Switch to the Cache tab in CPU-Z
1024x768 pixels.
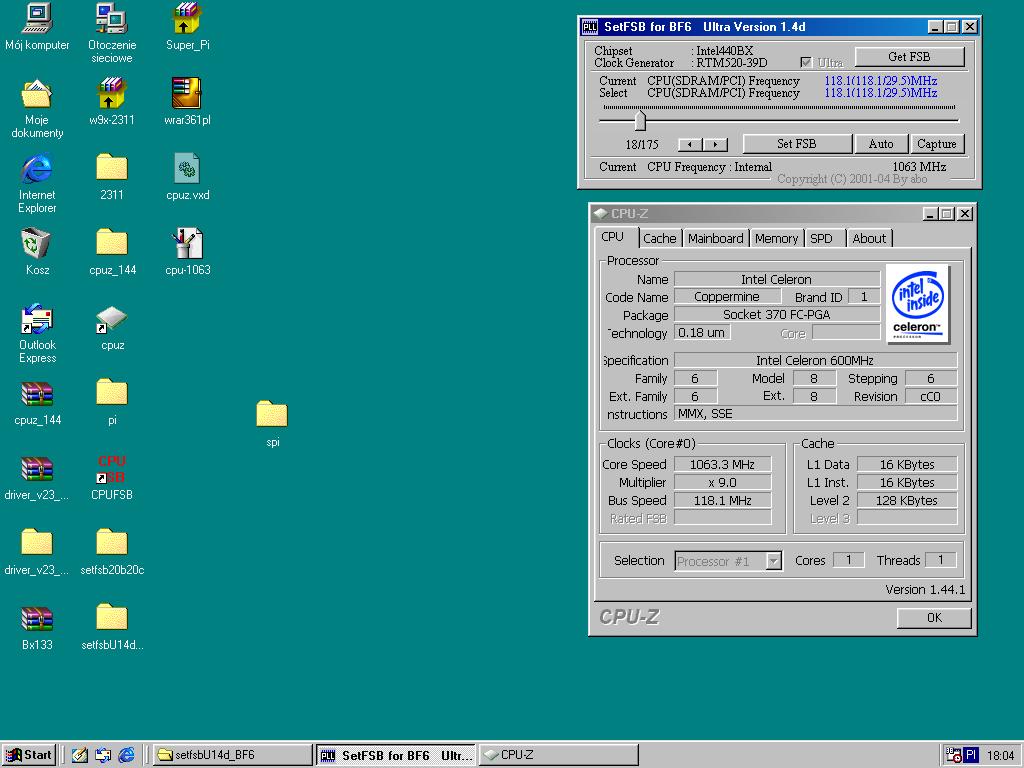660,238
